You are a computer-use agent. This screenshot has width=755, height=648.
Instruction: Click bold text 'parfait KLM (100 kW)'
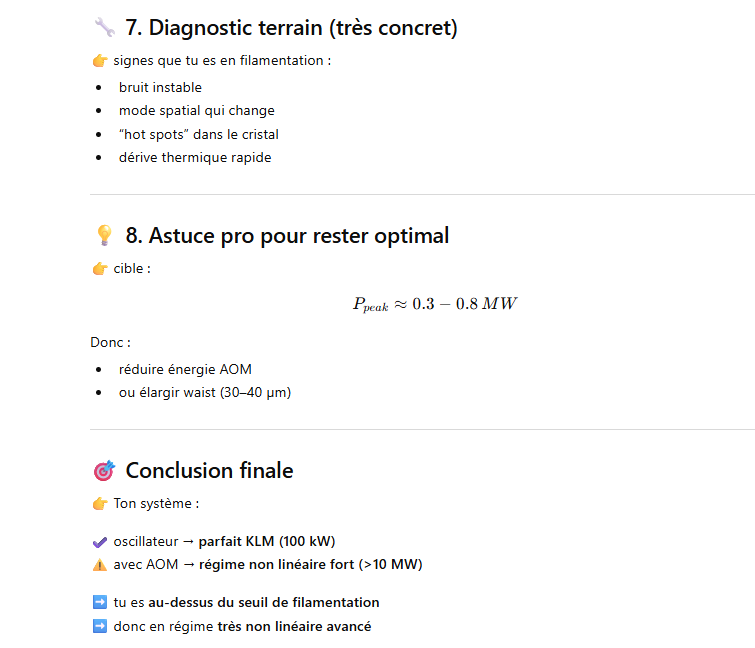click(267, 542)
